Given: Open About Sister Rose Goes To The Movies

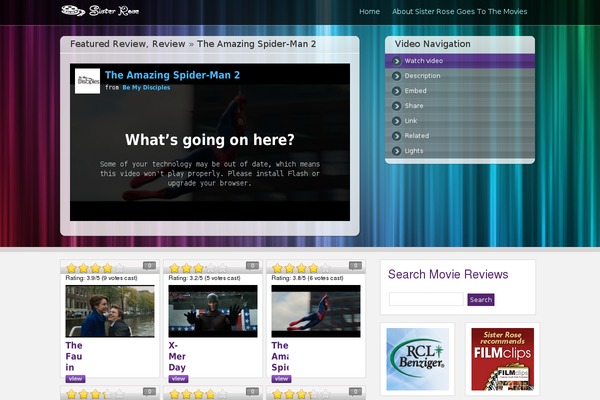Looking at the screenshot, I should [459, 11].
